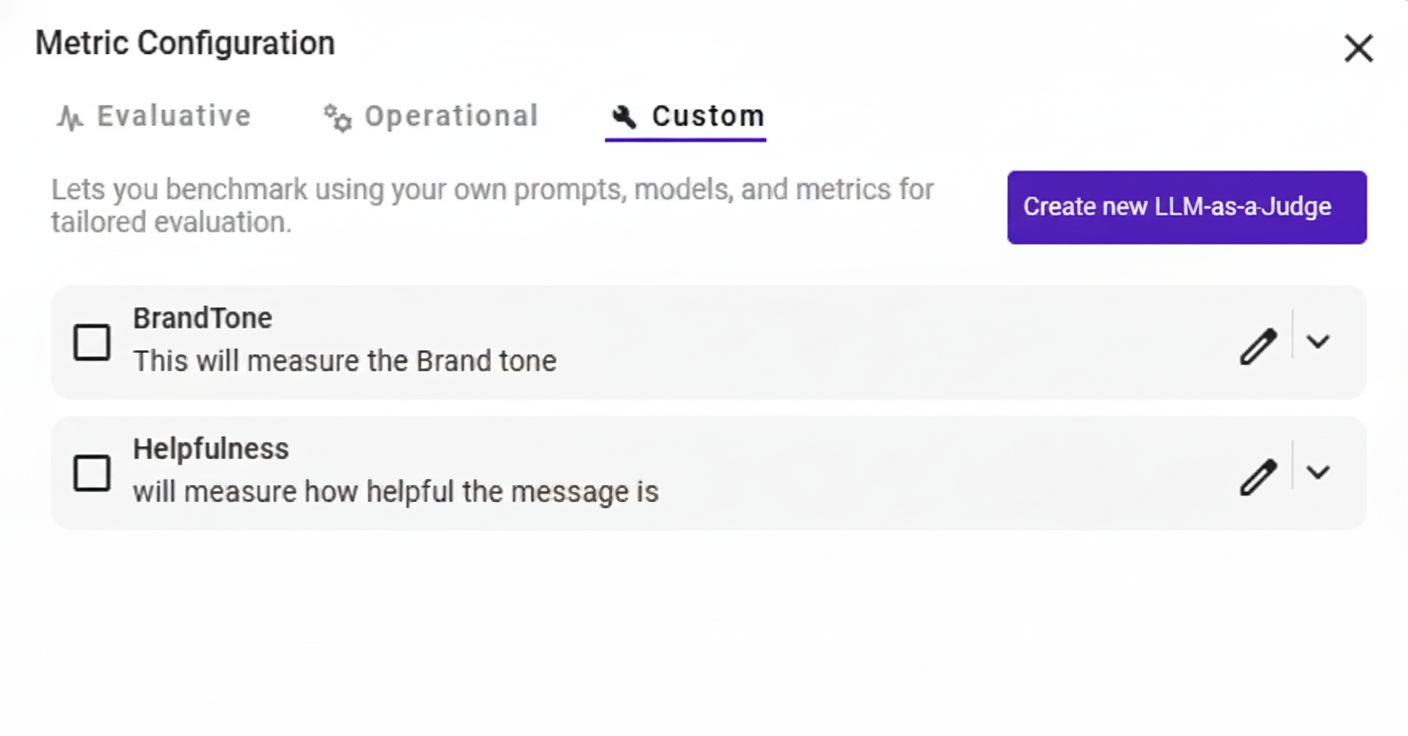Click the Helpfulness description text

396,492
